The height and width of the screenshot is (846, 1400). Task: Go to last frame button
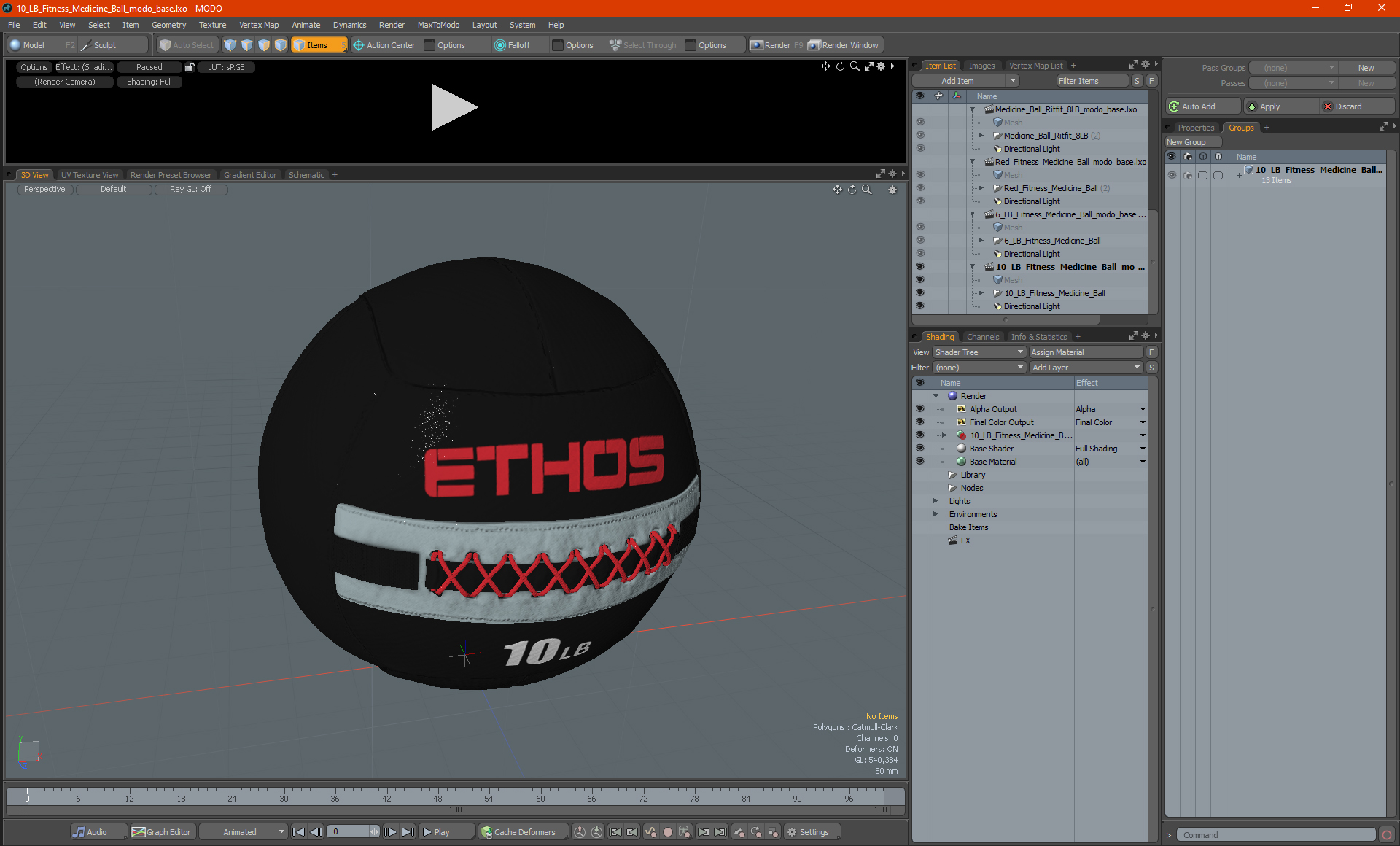[x=408, y=832]
